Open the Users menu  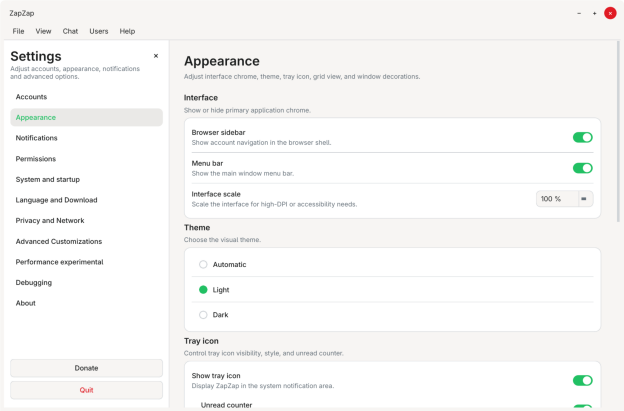click(99, 31)
